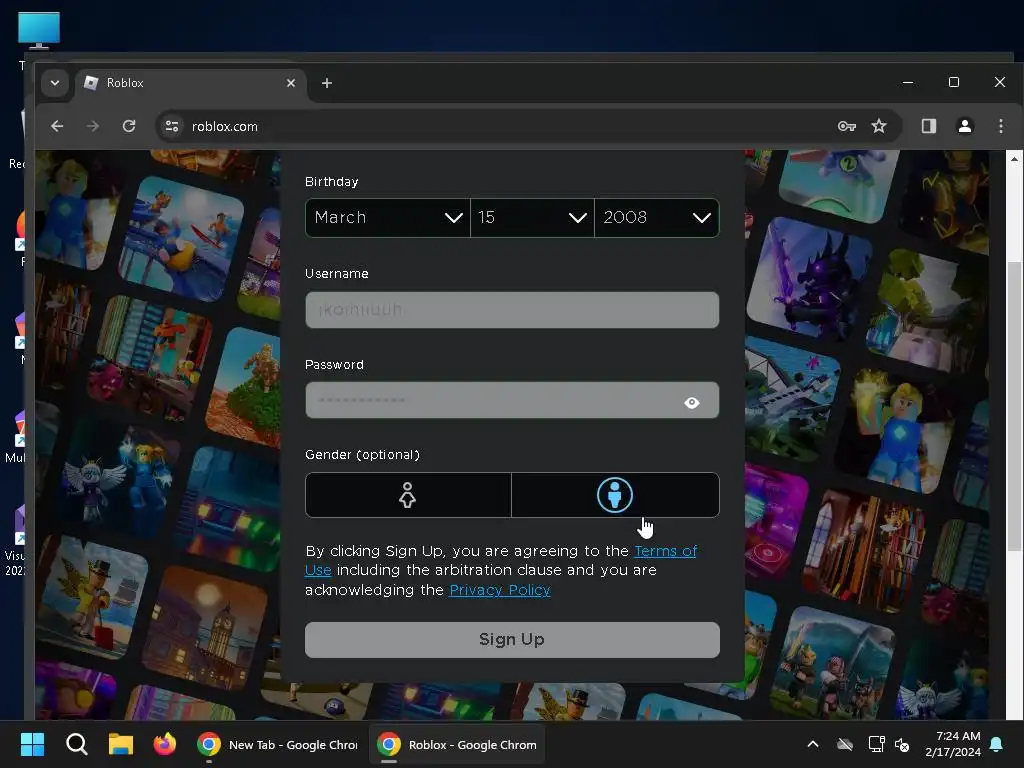Open the network status tray icon

click(x=876, y=744)
